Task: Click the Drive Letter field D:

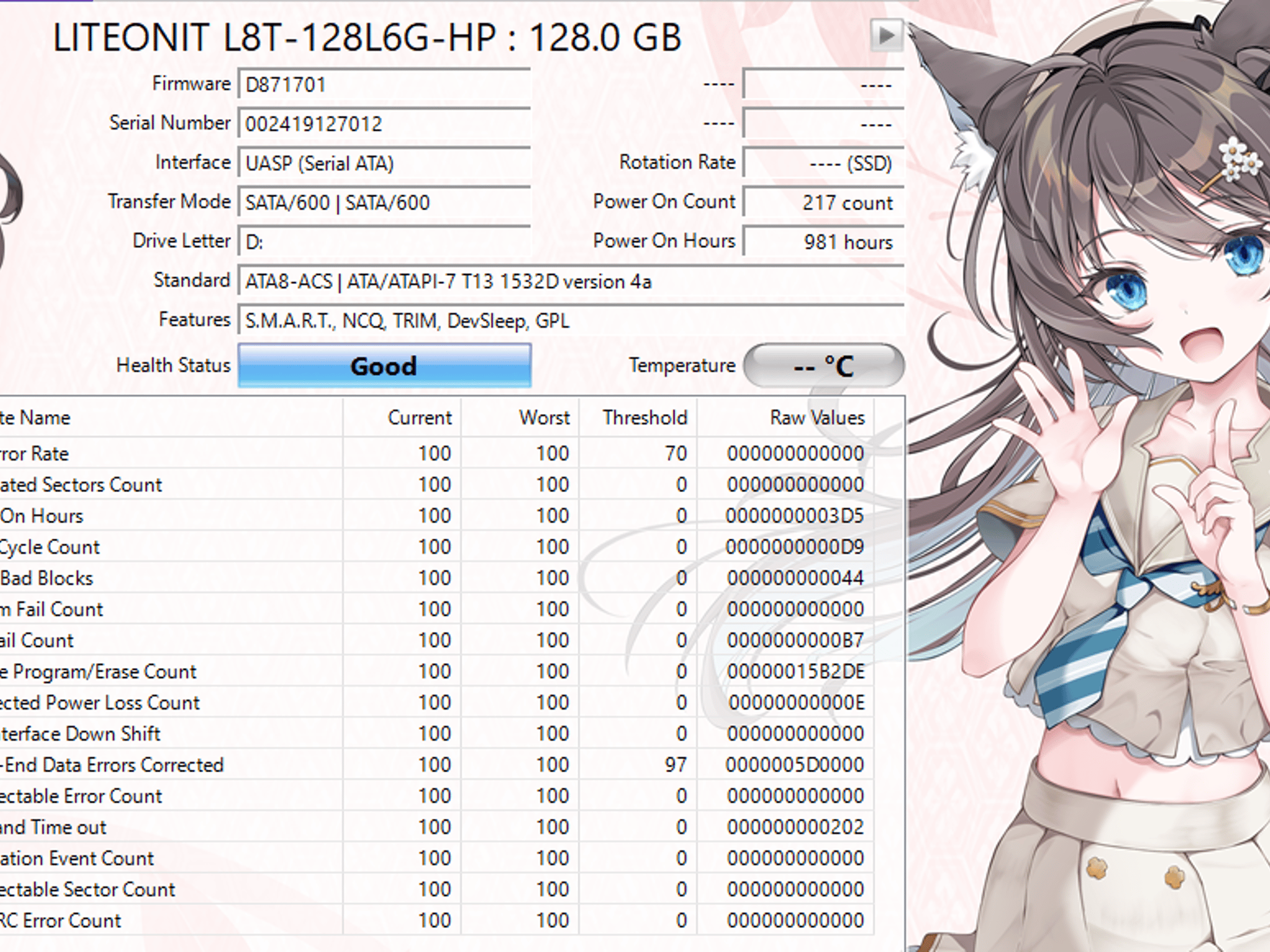Action: 384,241
